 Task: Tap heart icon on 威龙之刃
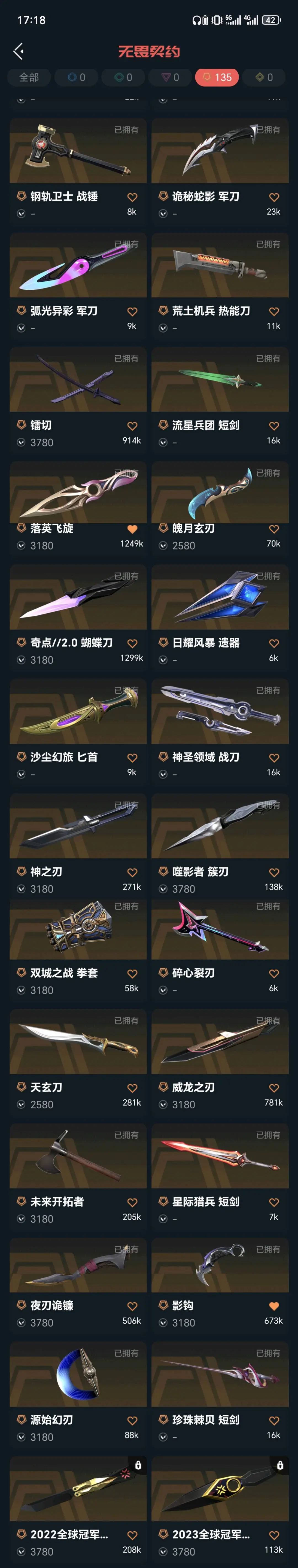pos(274,1088)
